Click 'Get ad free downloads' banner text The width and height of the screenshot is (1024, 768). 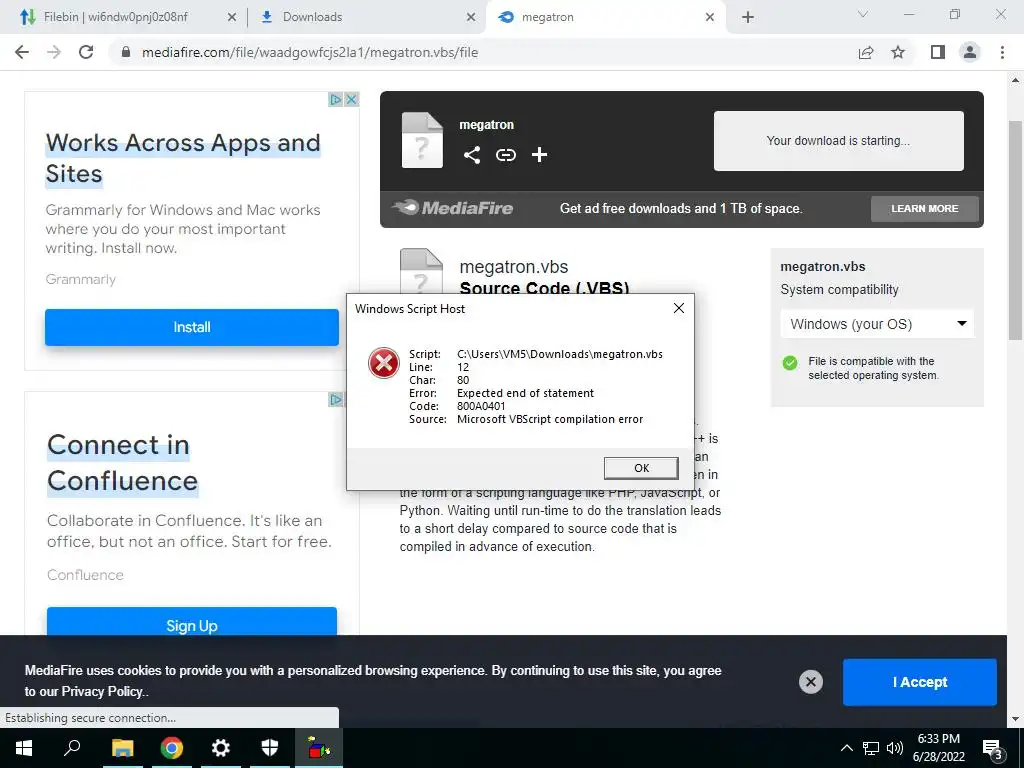click(x=680, y=208)
